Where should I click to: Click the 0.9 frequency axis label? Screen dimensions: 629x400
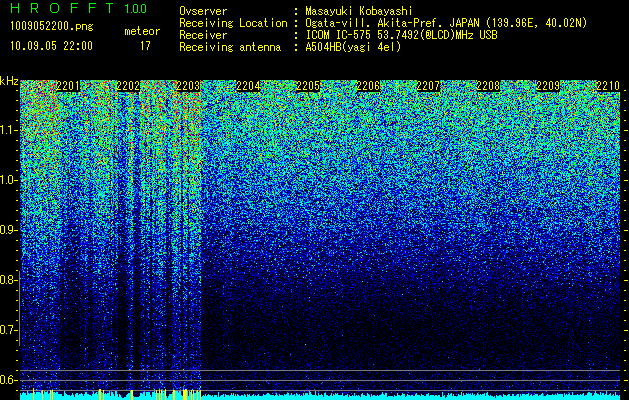(8, 230)
